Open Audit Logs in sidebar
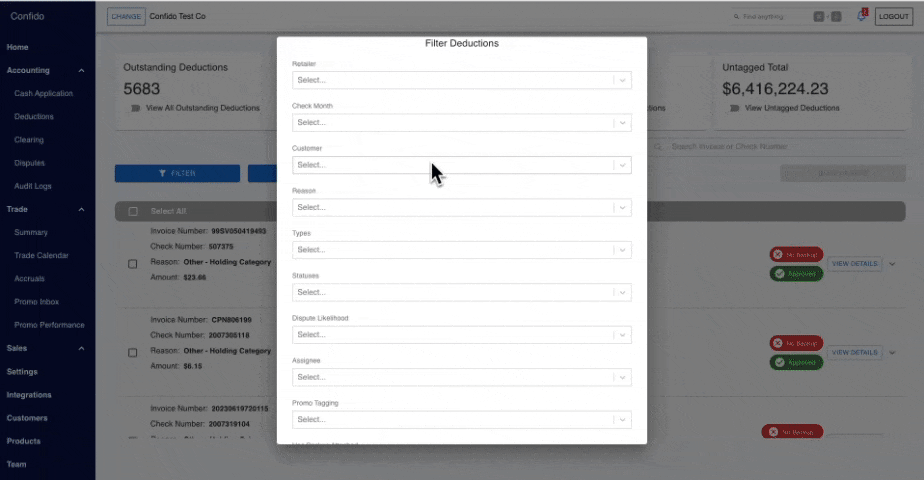The image size is (924, 480). click(x=33, y=186)
